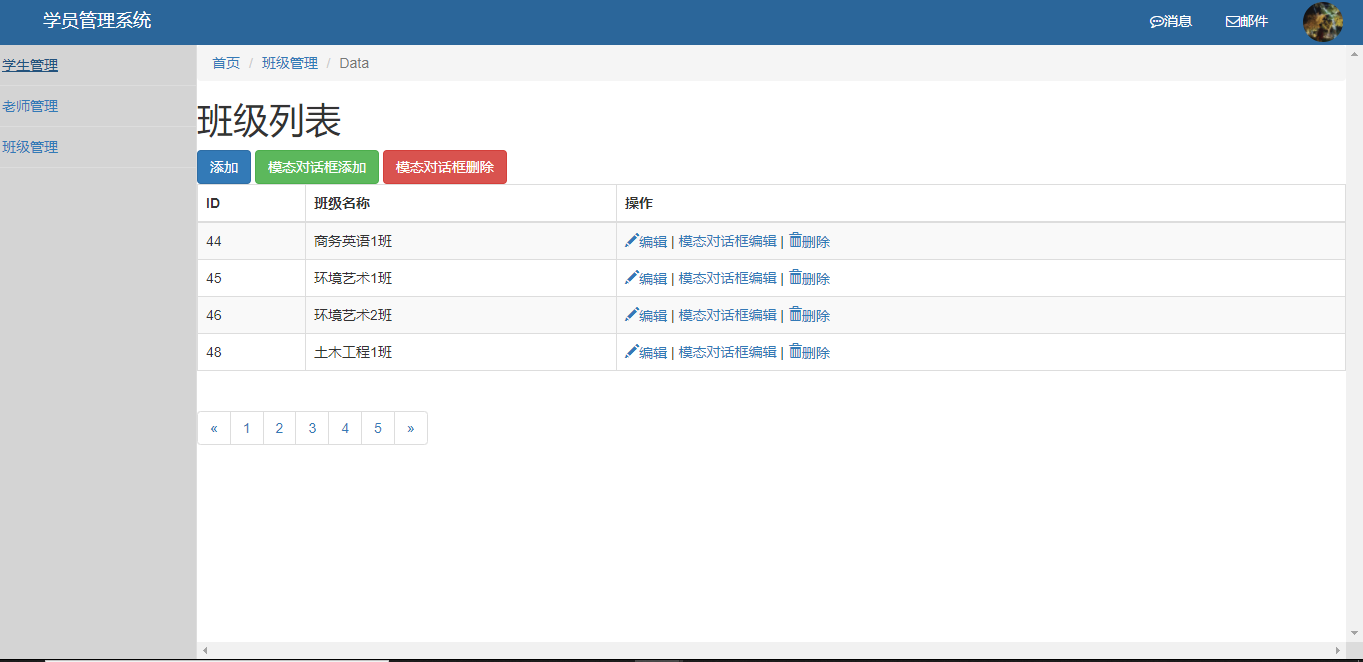Click the pencil icon in row 46
The width and height of the screenshot is (1363, 662).
pyautogui.click(x=631, y=314)
